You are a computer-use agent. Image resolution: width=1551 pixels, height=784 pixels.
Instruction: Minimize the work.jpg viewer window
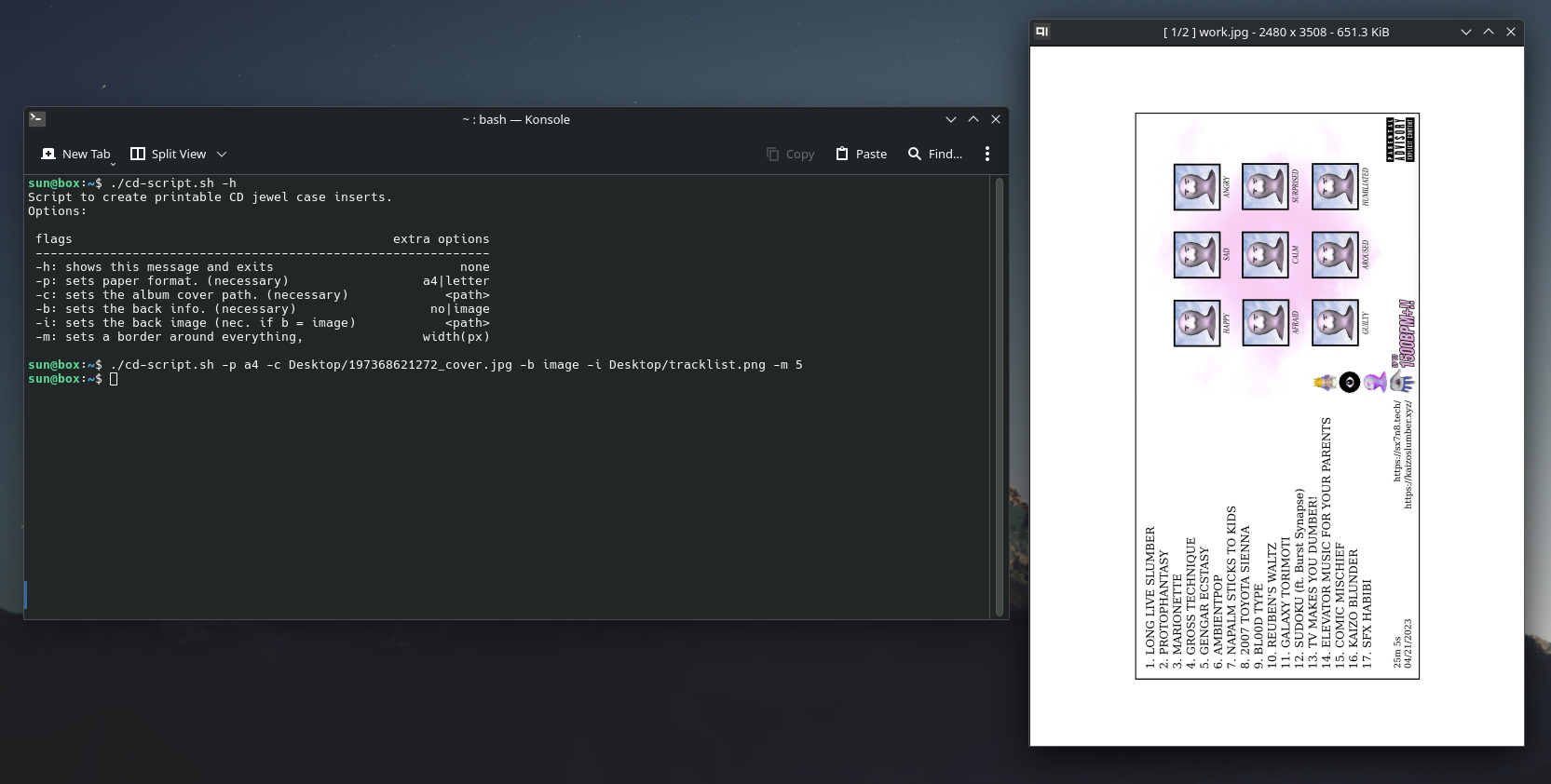1466,32
